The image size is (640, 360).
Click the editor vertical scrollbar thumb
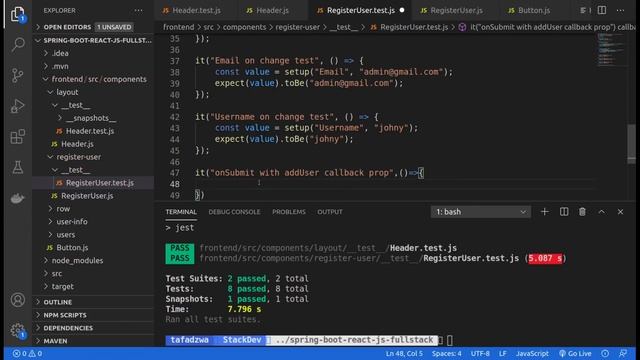point(631,143)
